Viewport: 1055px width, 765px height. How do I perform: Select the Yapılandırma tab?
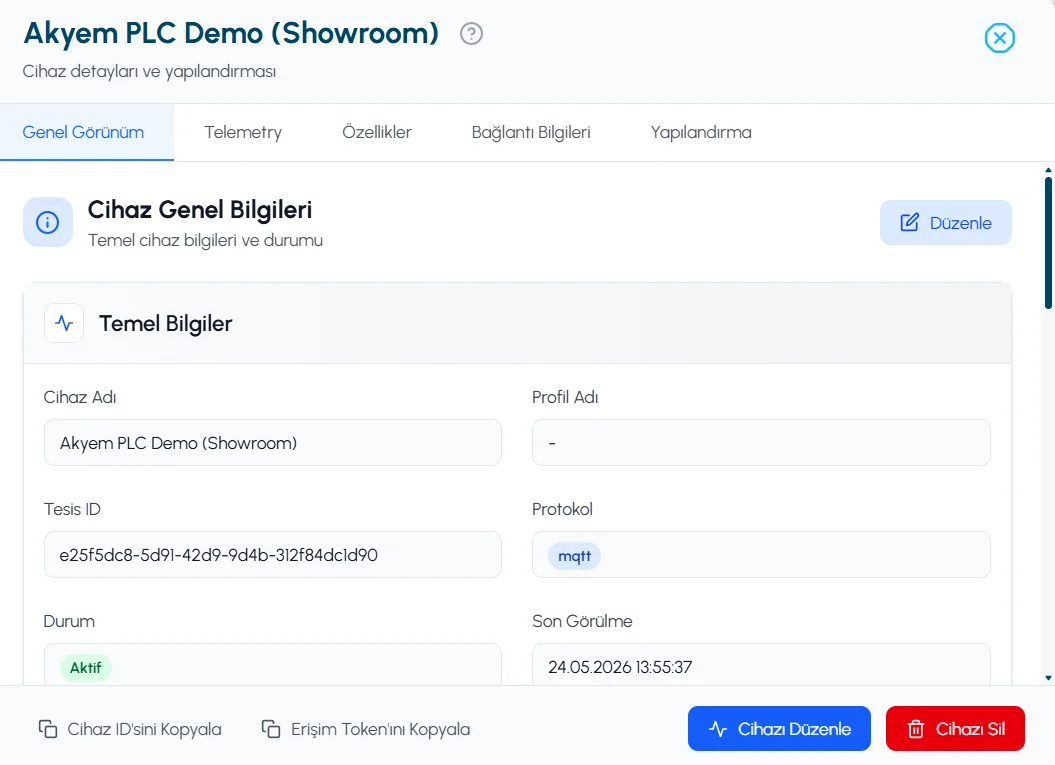click(700, 132)
